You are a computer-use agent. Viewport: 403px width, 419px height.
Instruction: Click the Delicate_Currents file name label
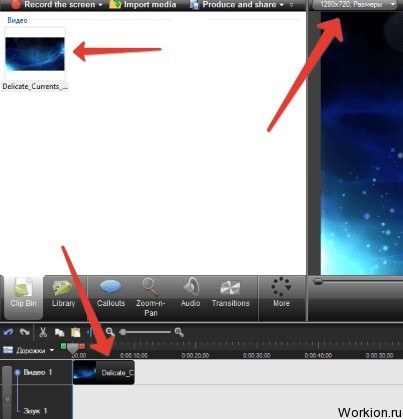pyautogui.click(x=35, y=86)
